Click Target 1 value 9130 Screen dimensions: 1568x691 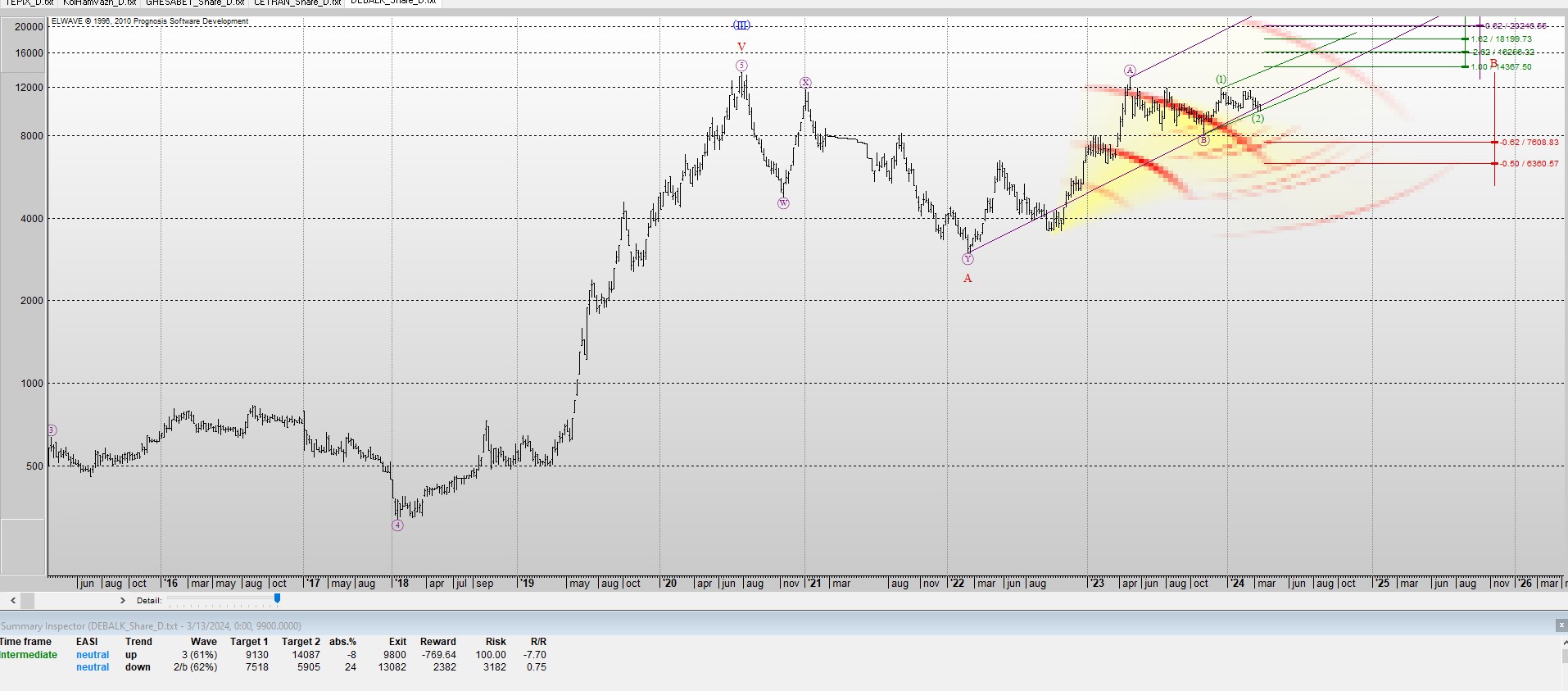pos(256,655)
